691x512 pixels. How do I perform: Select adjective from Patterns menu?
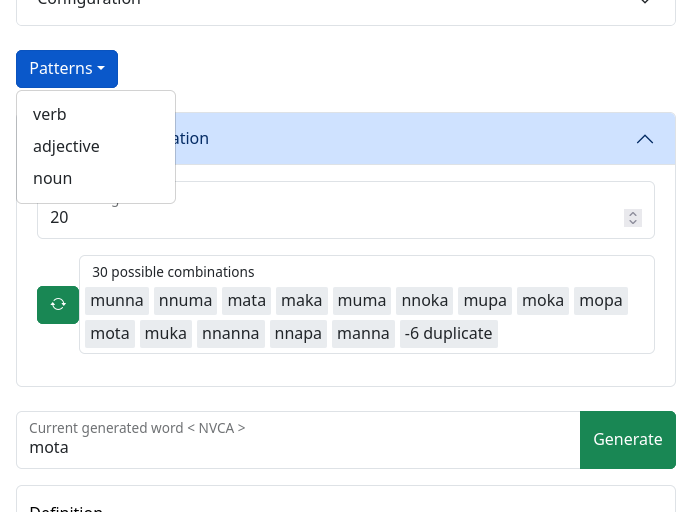point(66,147)
